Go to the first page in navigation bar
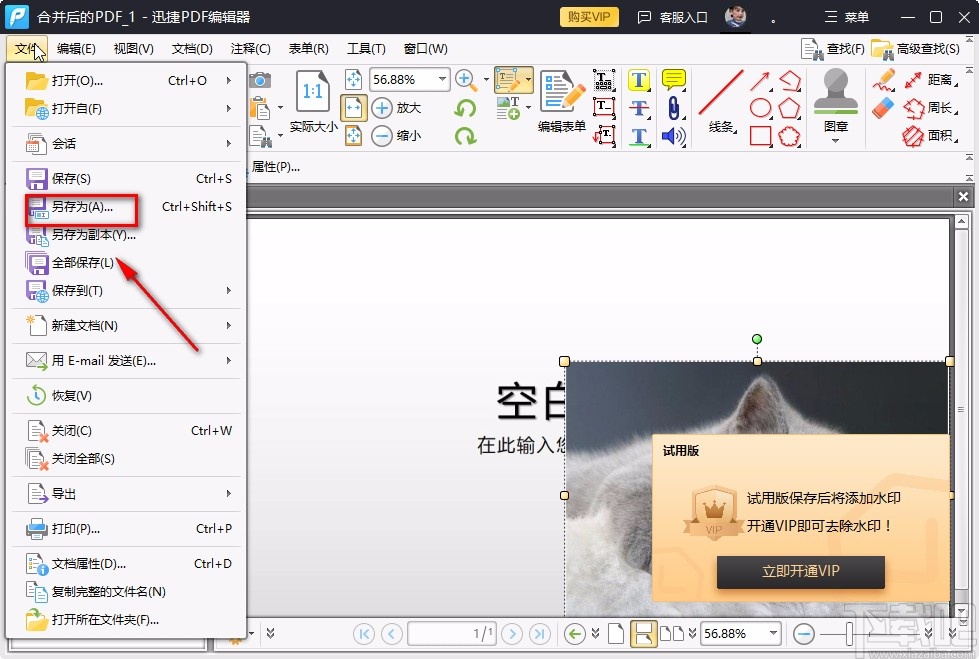The width and height of the screenshot is (979, 659). 364,633
